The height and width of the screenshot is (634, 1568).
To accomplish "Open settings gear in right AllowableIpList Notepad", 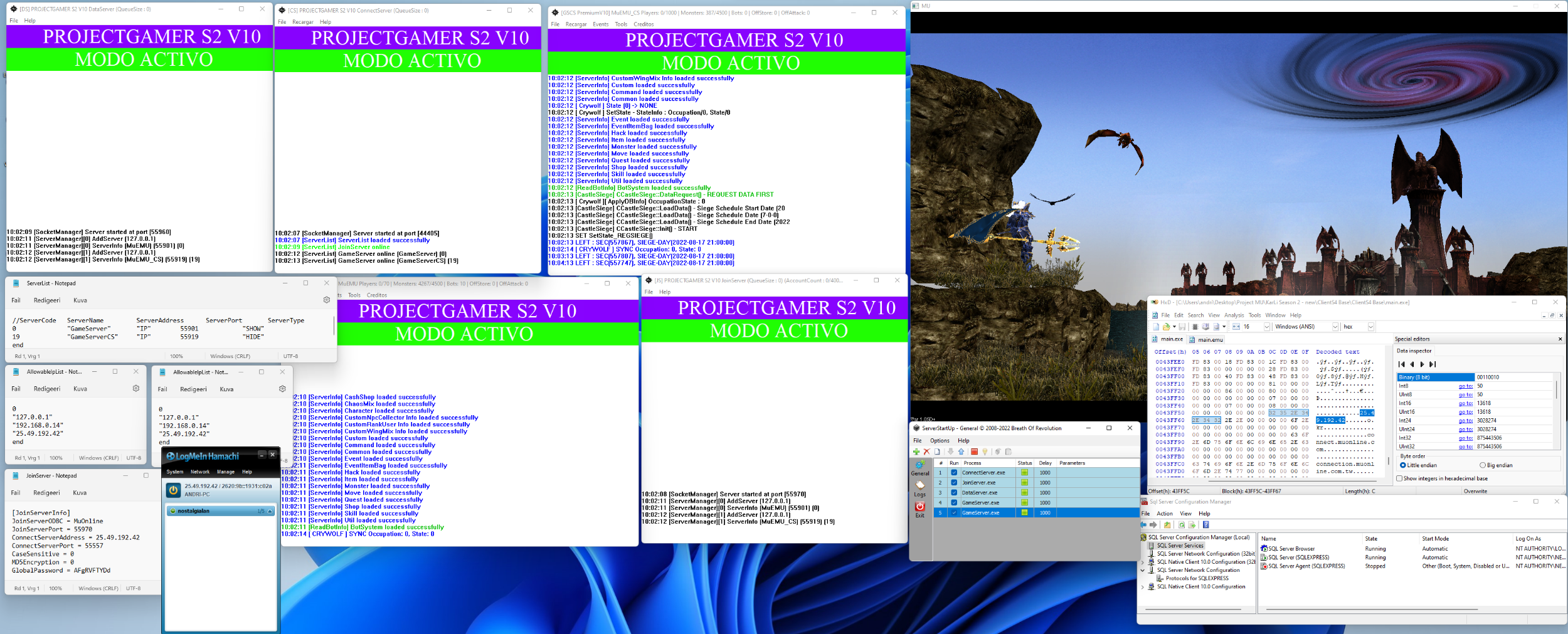I will click(282, 389).
